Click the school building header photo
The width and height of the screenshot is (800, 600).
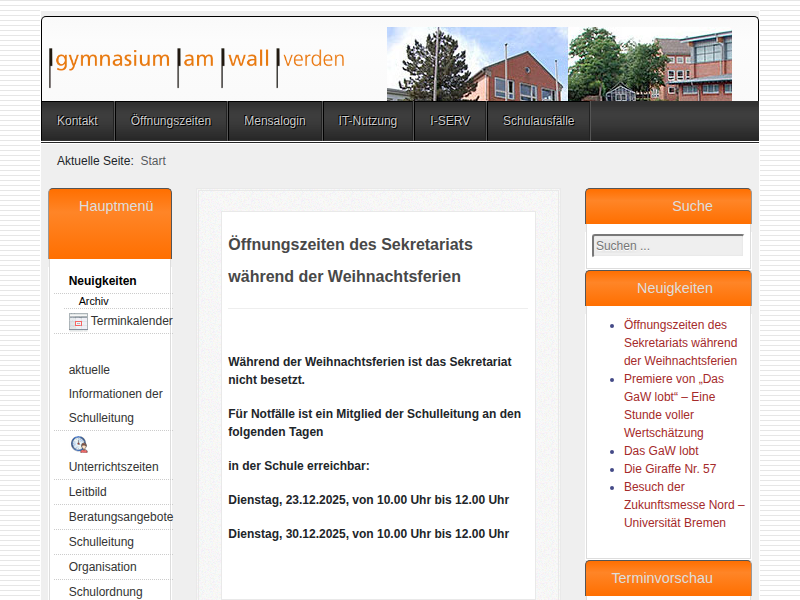tap(559, 64)
